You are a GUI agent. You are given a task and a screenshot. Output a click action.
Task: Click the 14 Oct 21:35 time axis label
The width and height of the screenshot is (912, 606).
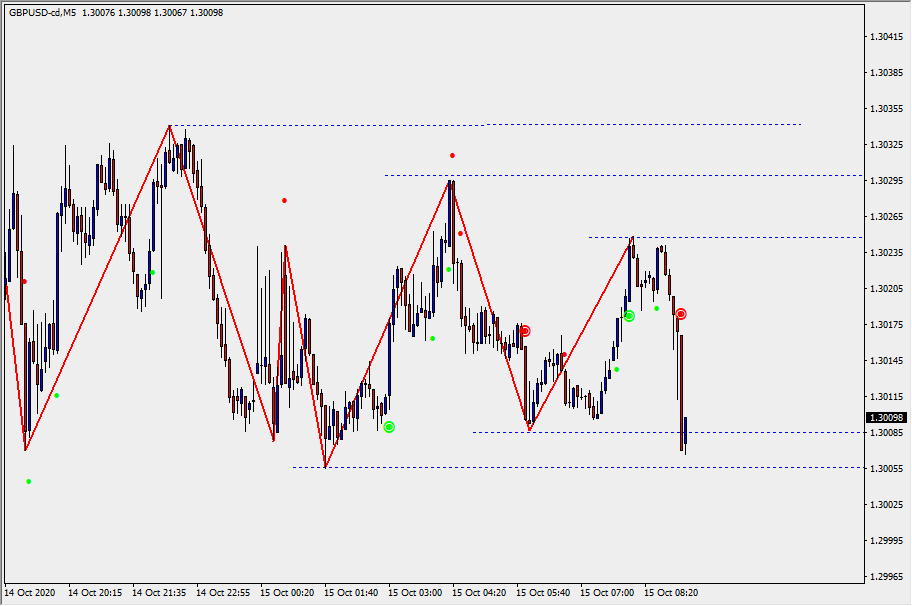(159, 593)
